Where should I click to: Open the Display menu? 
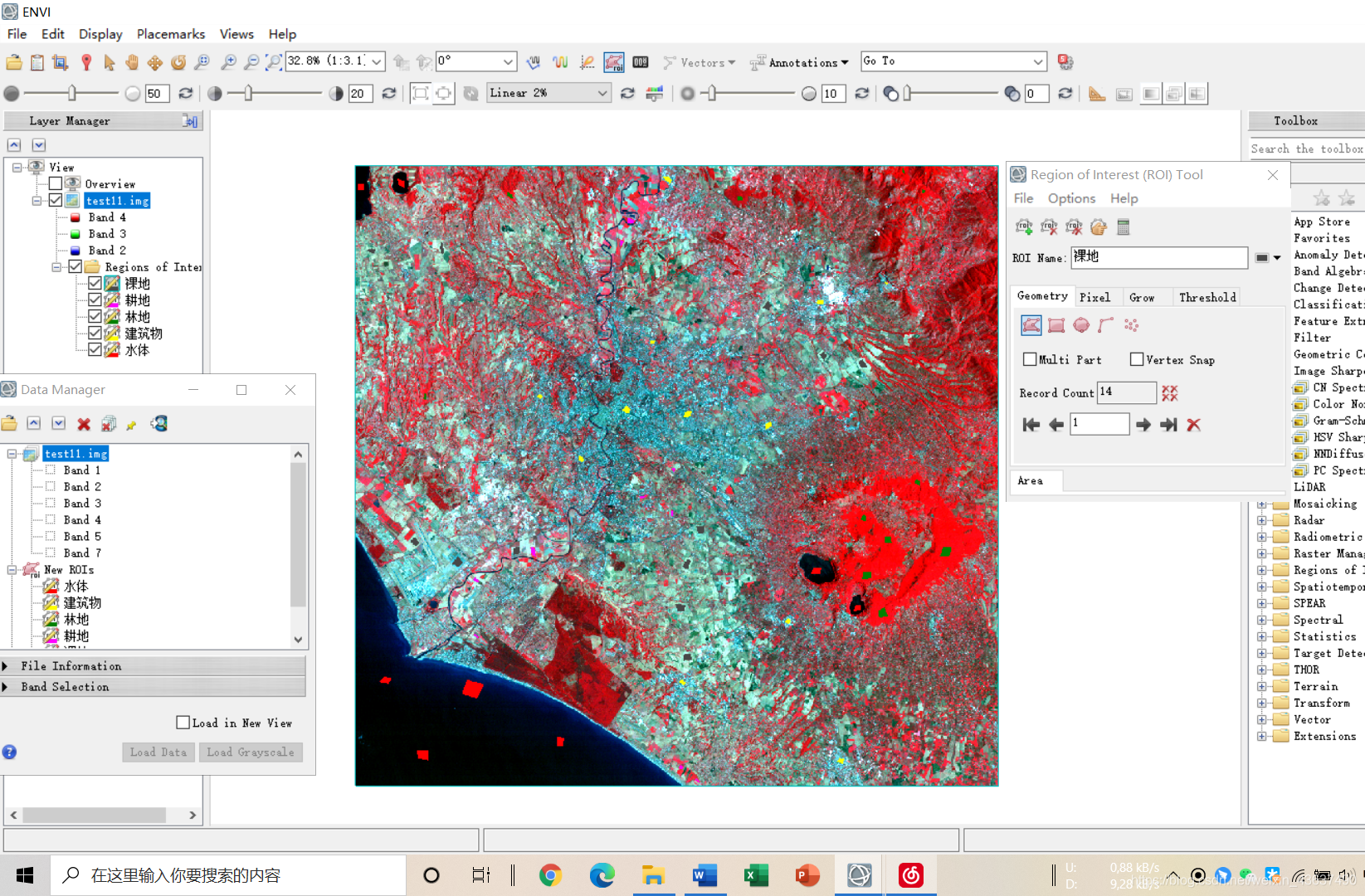(x=100, y=34)
